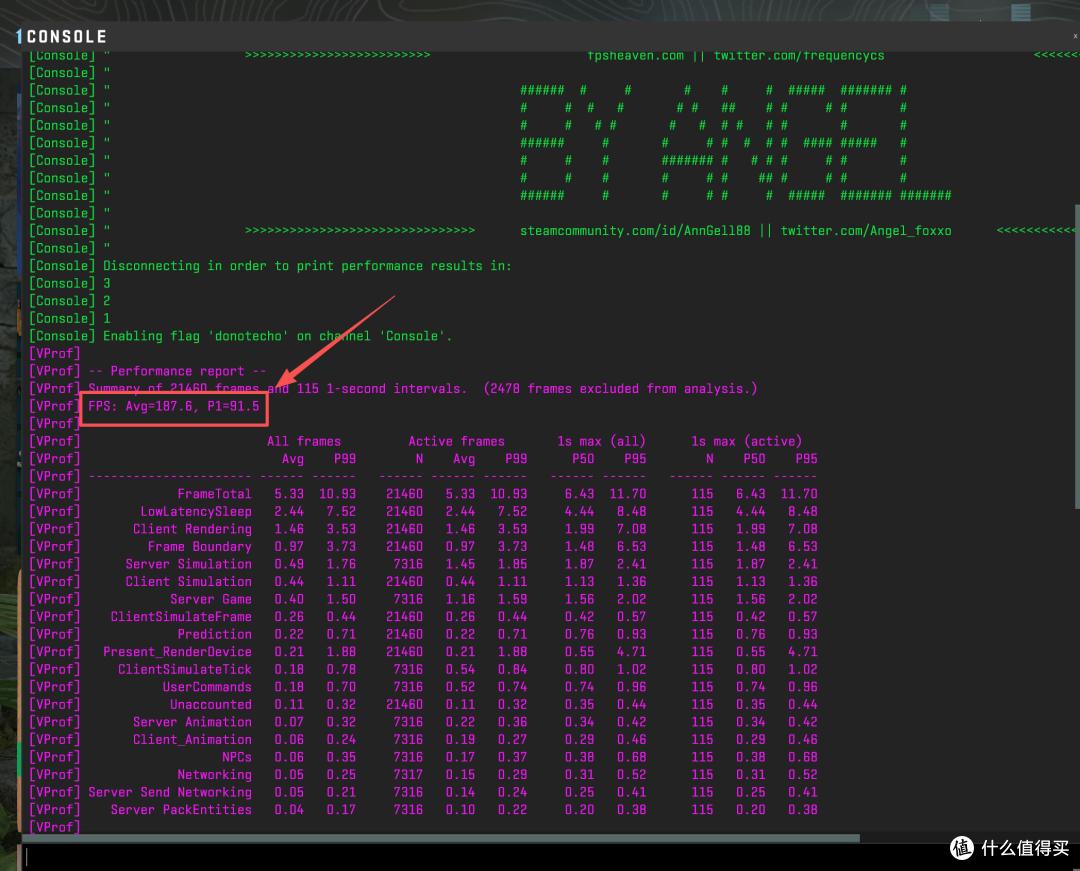Click the 'Client Simulation' row label

[188, 582]
